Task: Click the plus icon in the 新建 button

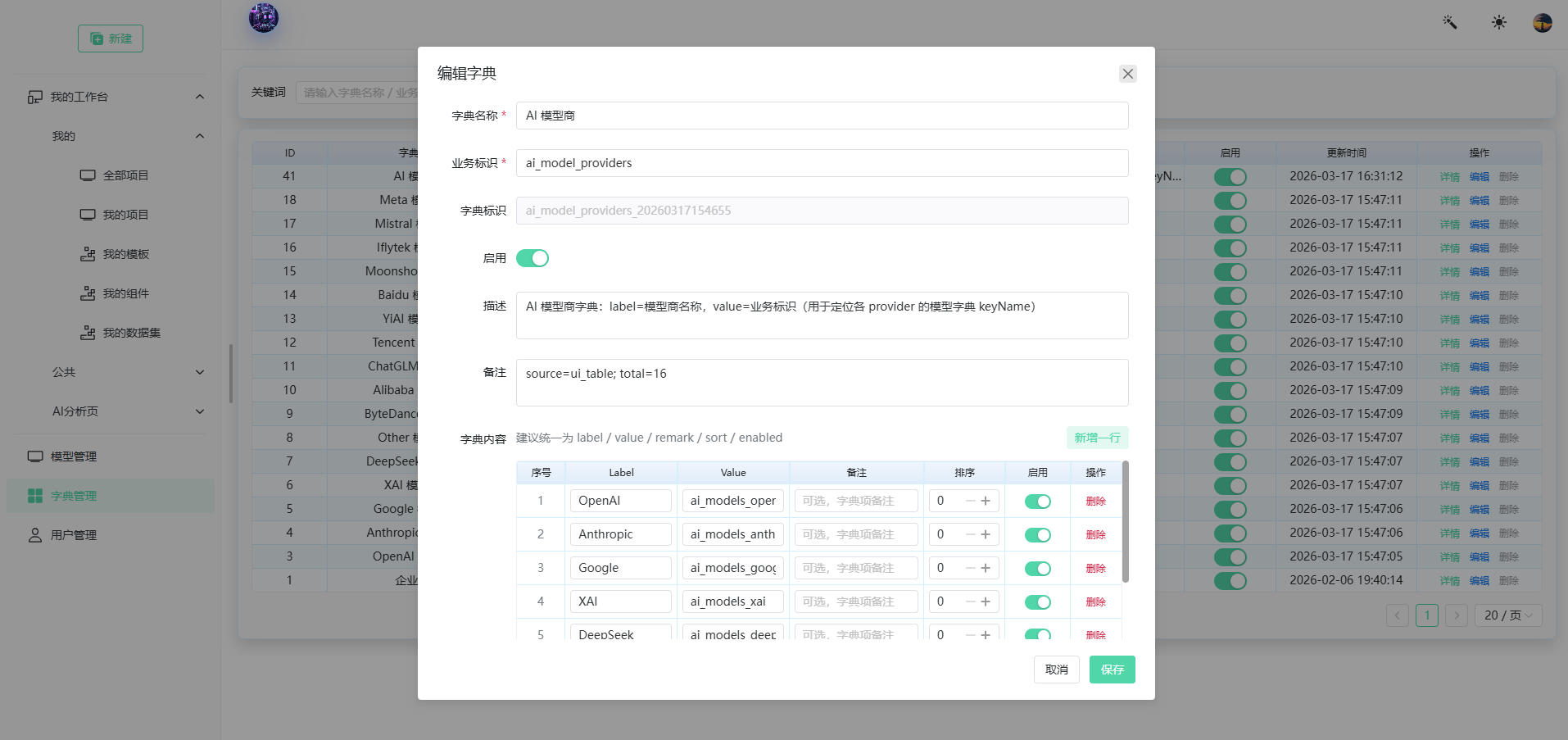Action: point(97,39)
